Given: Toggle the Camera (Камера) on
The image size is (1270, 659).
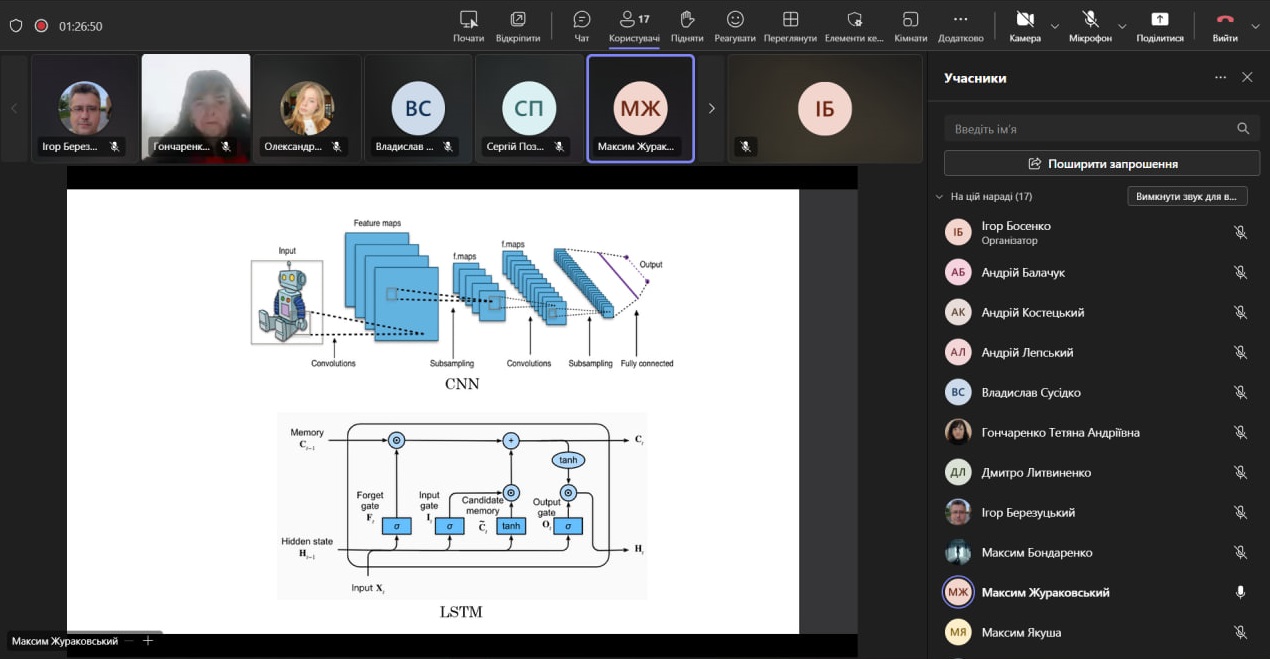Looking at the screenshot, I should point(1024,20).
